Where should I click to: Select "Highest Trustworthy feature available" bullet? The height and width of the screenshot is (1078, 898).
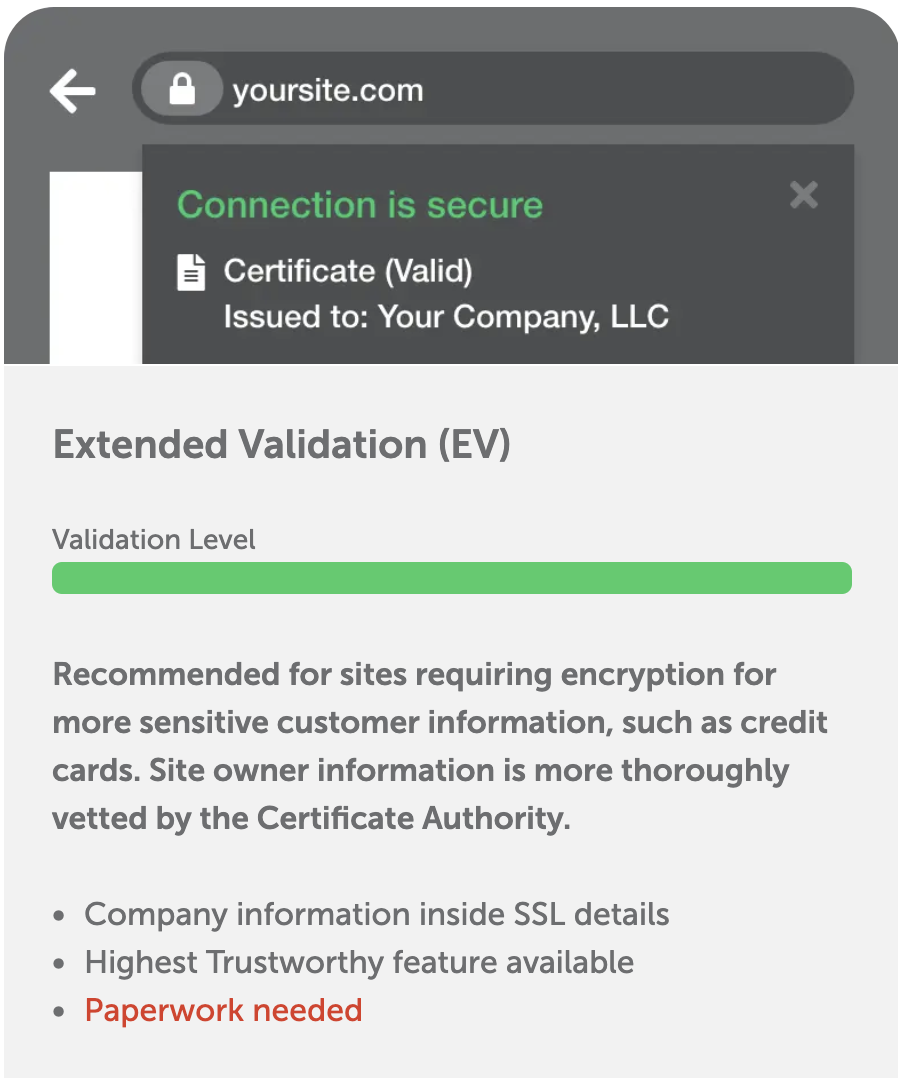(359, 962)
